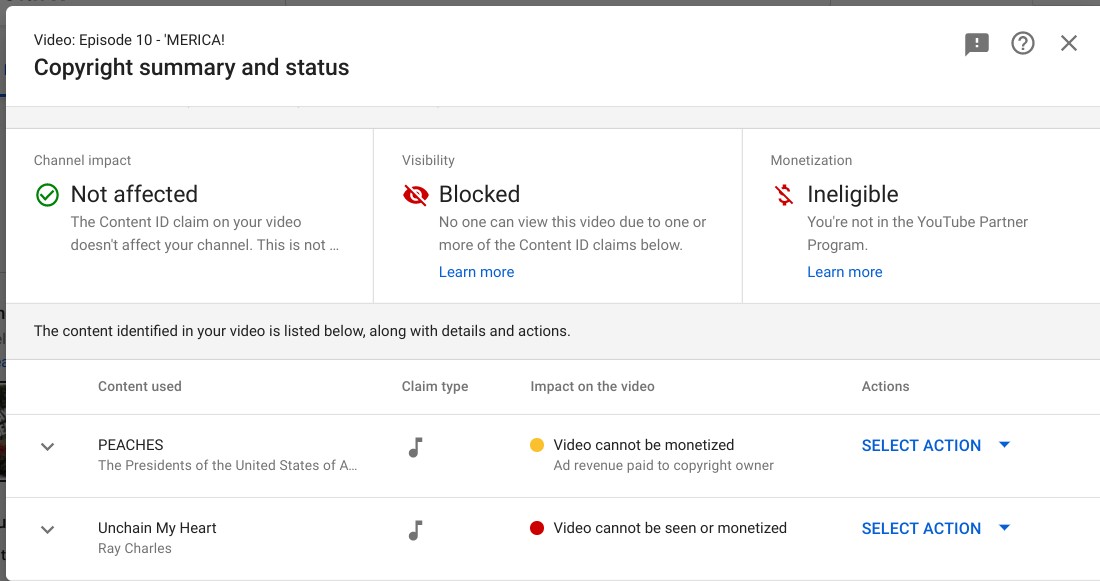
Task: Expand the PEACHES claim row chevron
Action: point(47,446)
